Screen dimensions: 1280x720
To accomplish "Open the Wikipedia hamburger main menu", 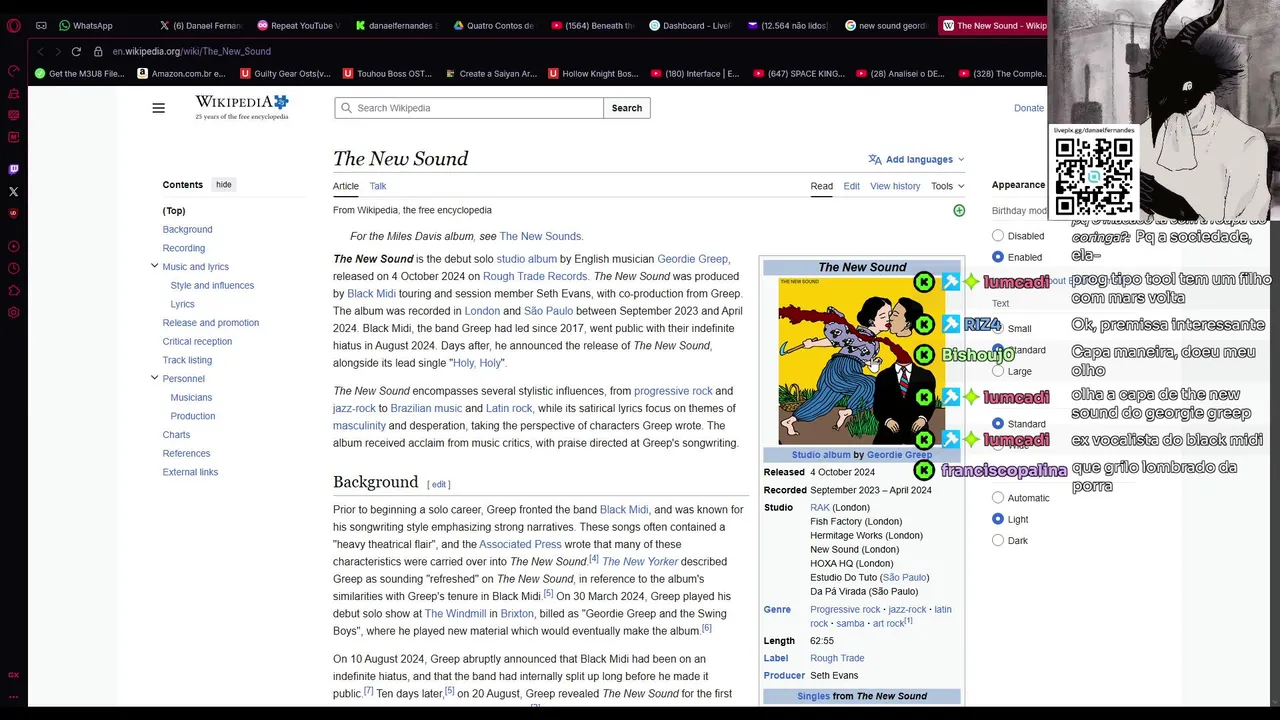I will [x=158, y=108].
